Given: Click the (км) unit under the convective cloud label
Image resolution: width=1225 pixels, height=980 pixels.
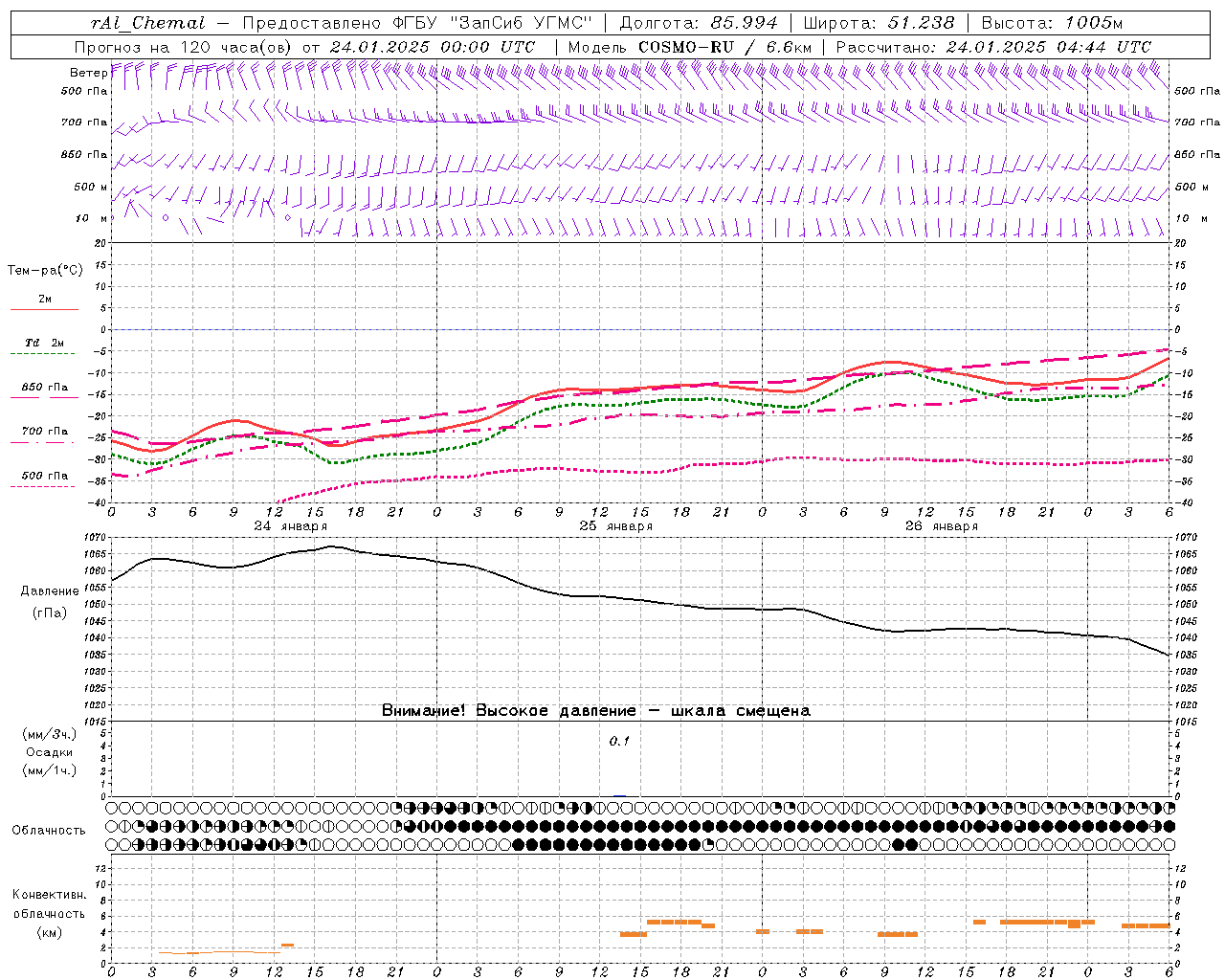Looking at the screenshot, I should [x=49, y=932].
